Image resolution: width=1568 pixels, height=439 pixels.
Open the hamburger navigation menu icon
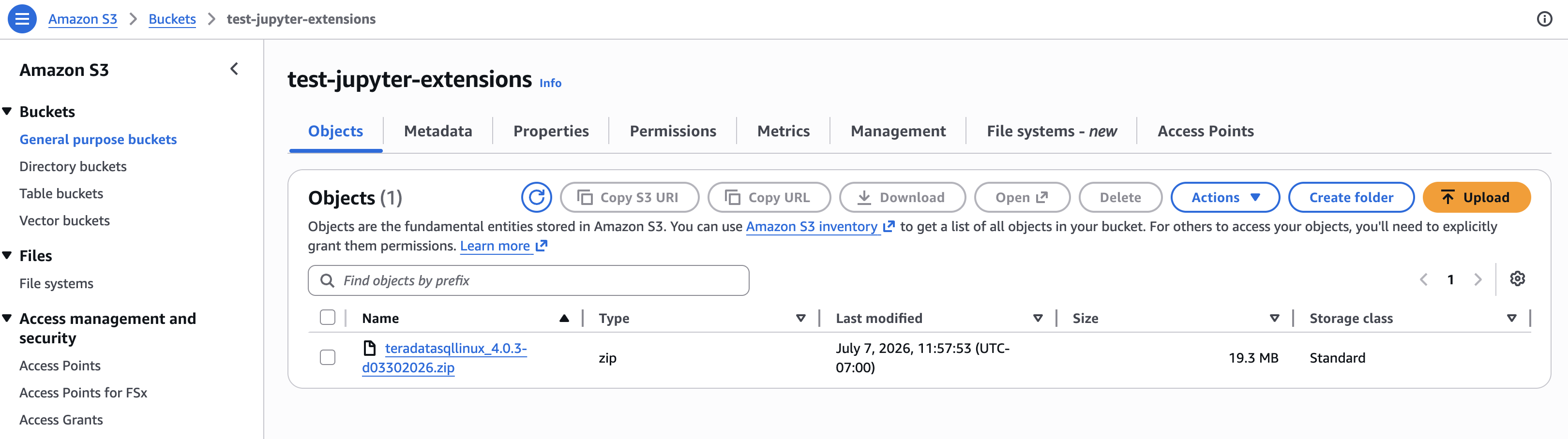(x=22, y=19)
